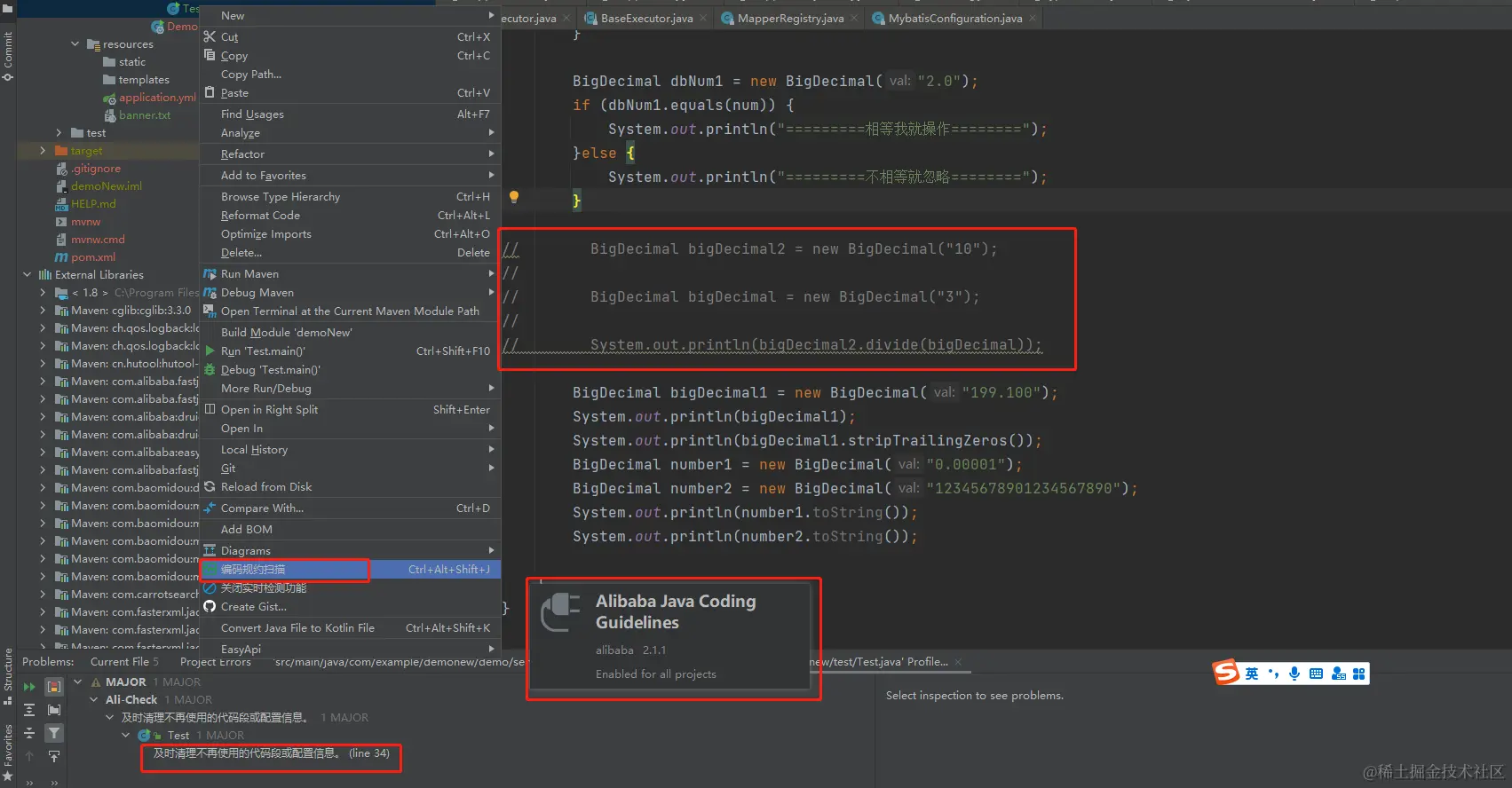Viewport: 1512px width, 788px height.
Task: Choose Add BOM menu entry
Action: pos(350,530)
